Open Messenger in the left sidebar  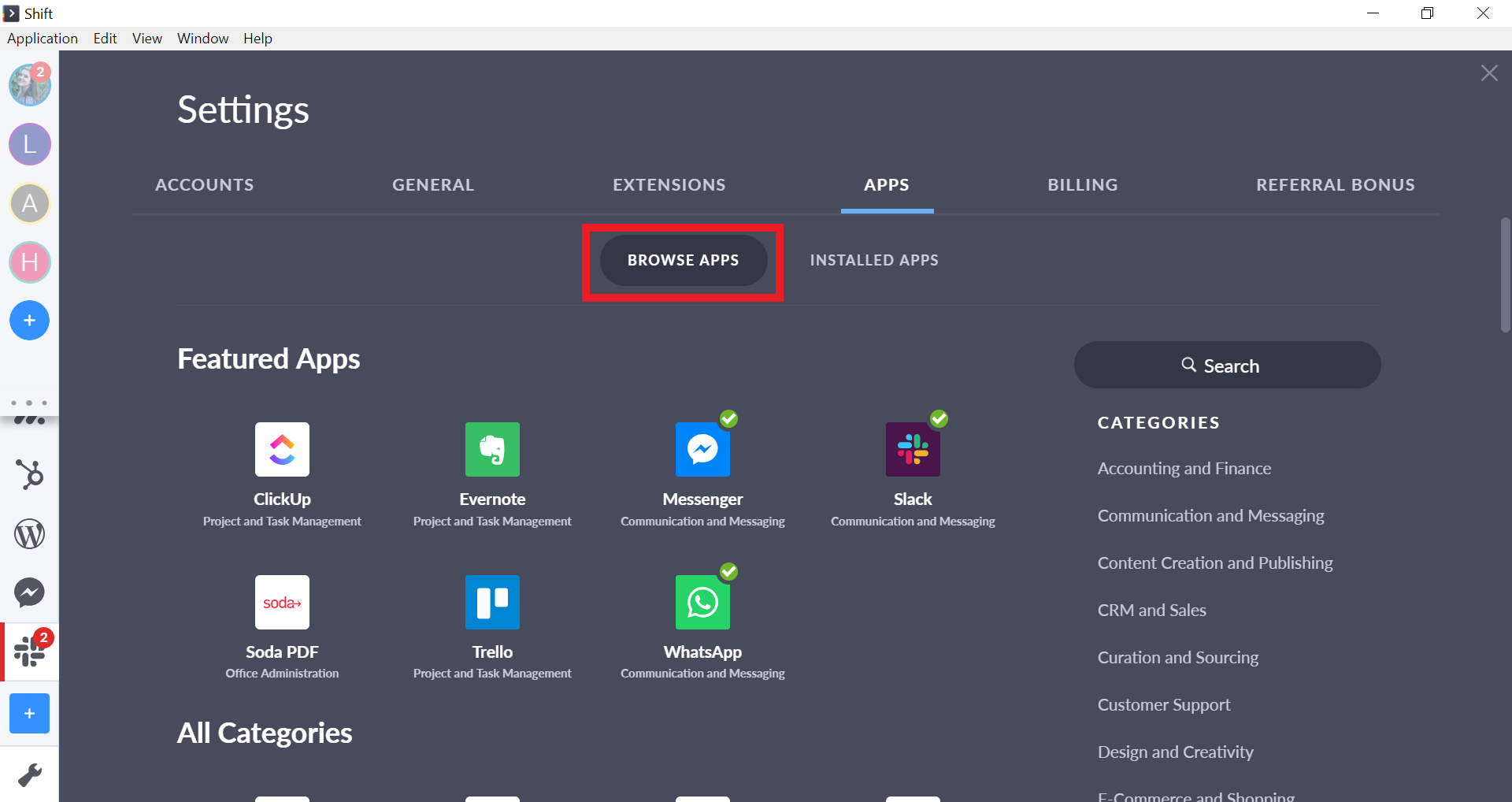[30, 592]
